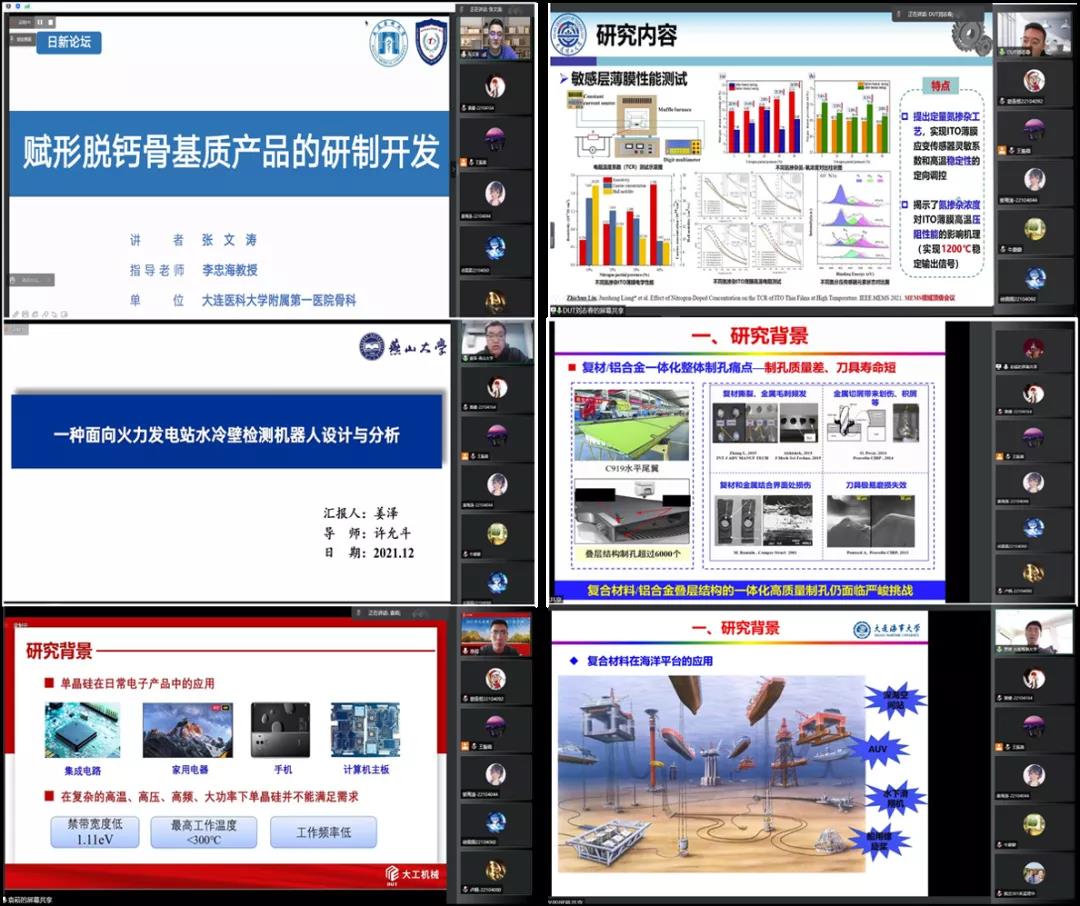Click the blue banner 复合材料/铝合金叠层结构 at slide bottom

(x=750, y=591)
